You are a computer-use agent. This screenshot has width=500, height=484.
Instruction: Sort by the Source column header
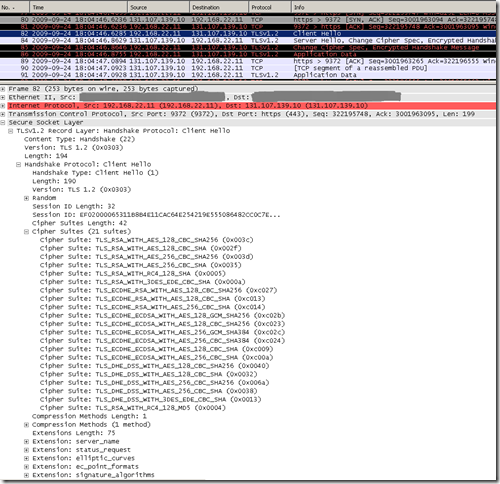(158, 7)
